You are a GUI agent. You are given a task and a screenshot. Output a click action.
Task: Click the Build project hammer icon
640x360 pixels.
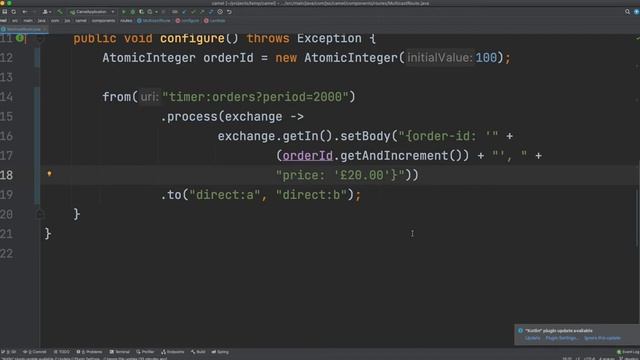60,12
